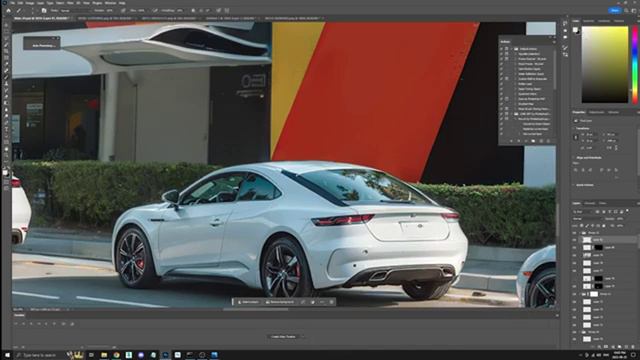Switch to the Swatches tab
Screen dimensions: 640x360
[589, 21]
